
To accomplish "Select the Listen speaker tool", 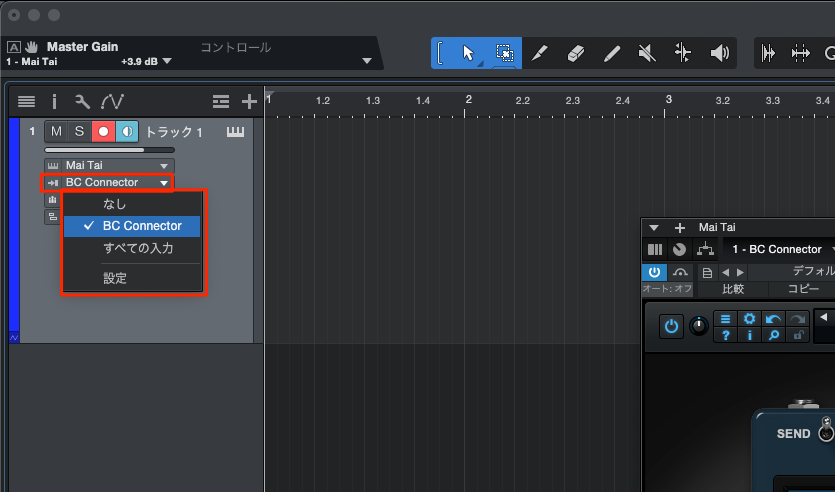I will pos(719,53).
